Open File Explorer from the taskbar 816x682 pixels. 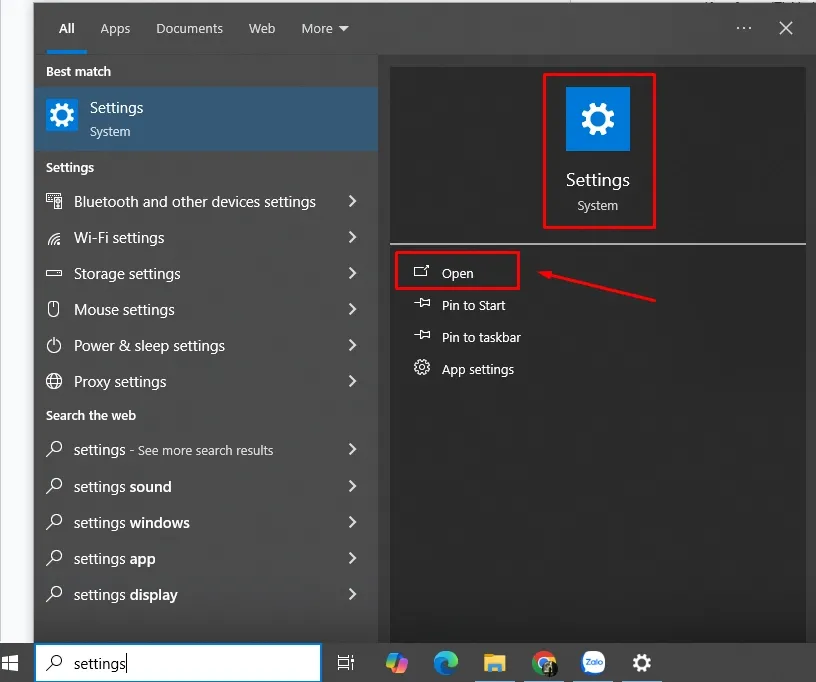pos(495,662)
